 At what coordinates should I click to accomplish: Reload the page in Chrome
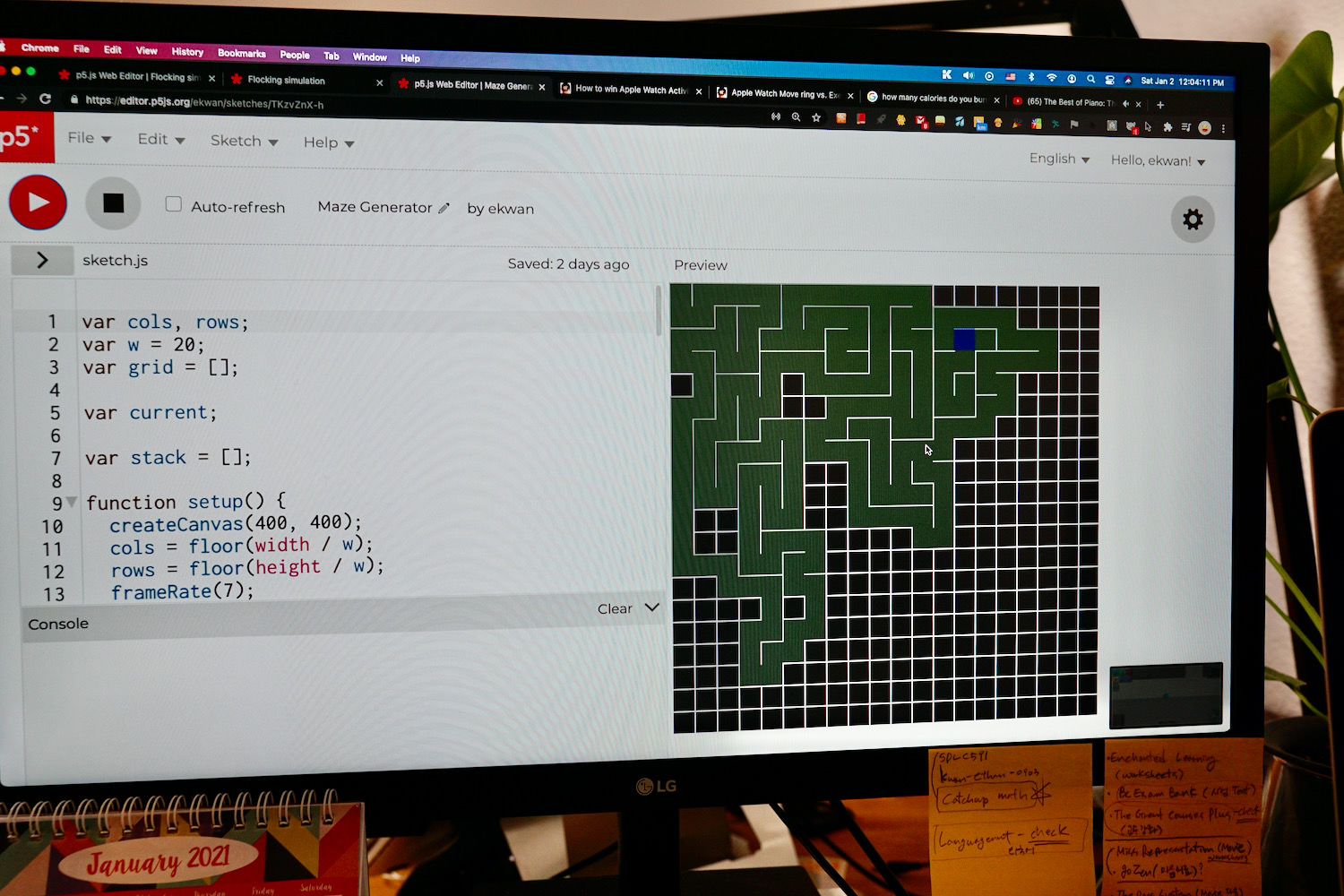point(45,99)
